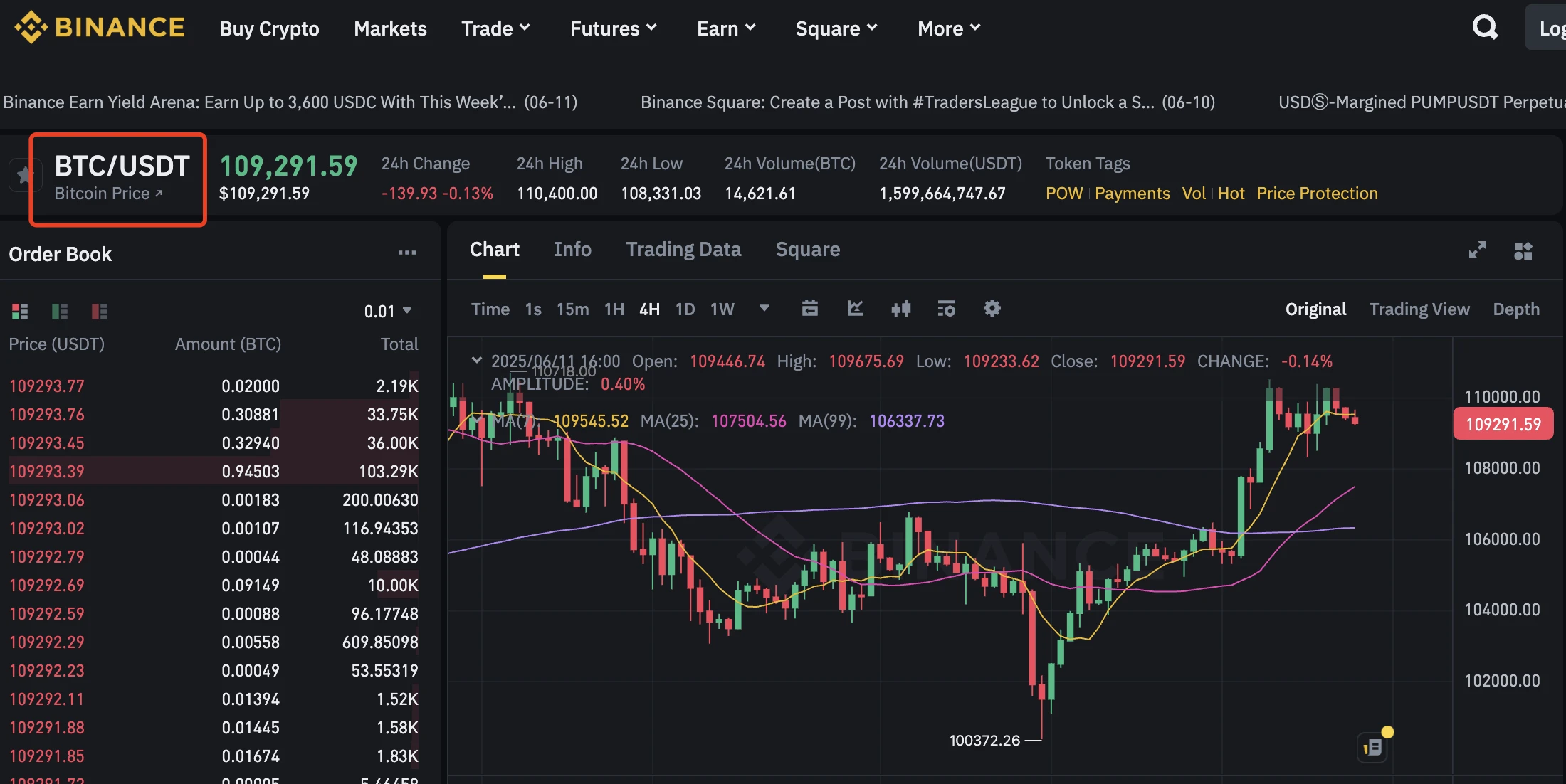Switch to the Trading Data tab
The width and height of the screenshot is (1566, 784).
[683, 250]
